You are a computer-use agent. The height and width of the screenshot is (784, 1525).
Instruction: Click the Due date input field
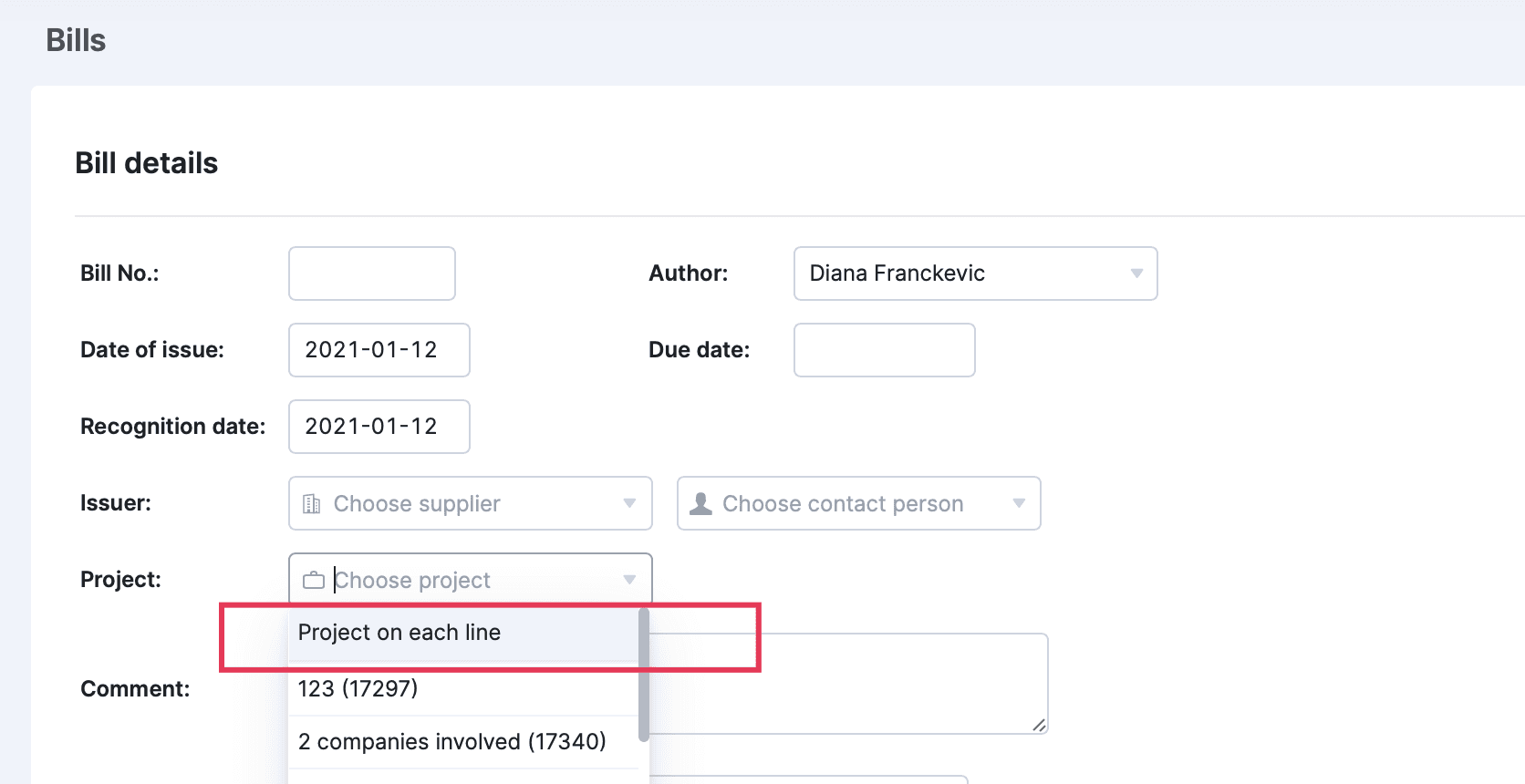884,350
